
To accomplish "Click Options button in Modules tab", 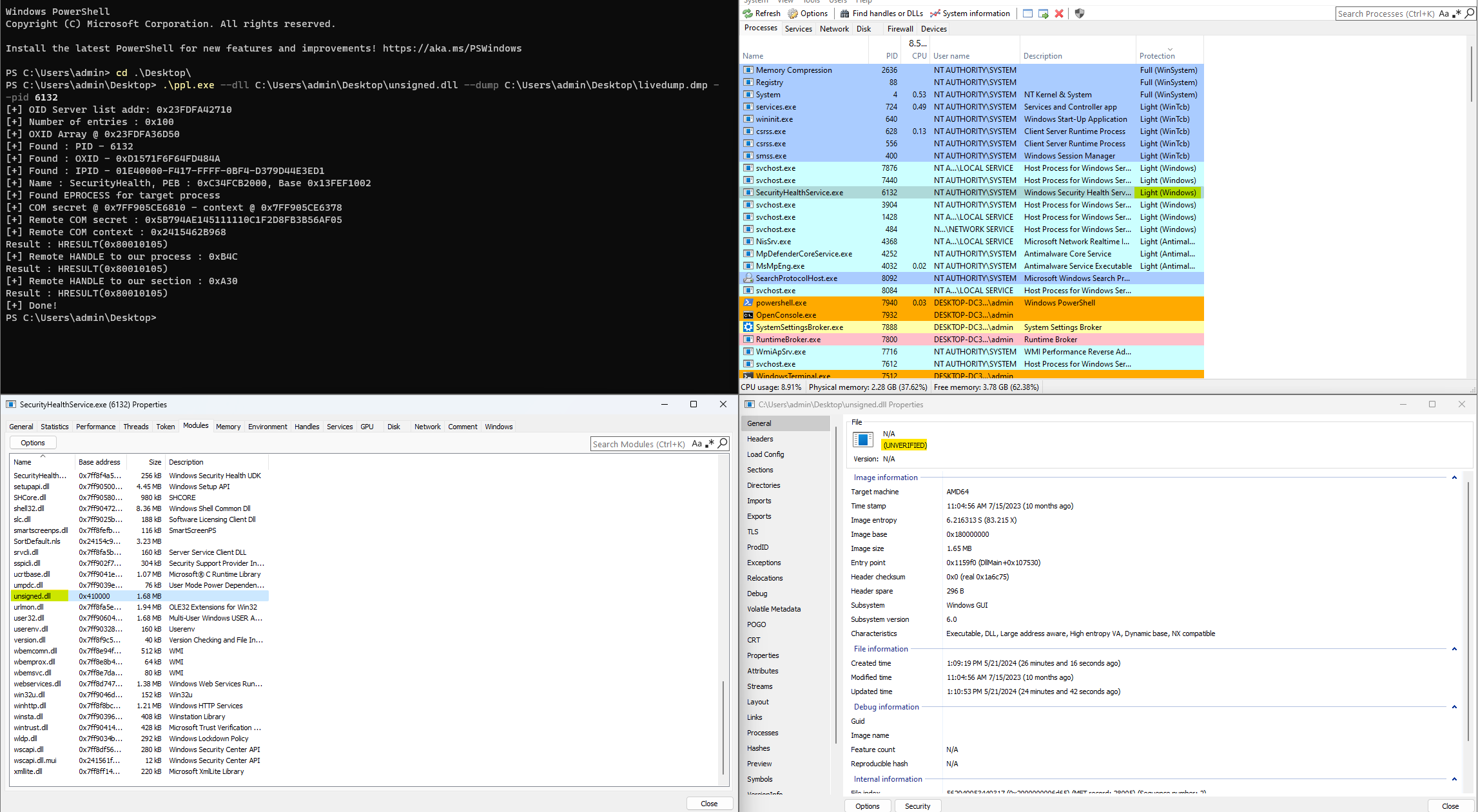I will point(33,443).
